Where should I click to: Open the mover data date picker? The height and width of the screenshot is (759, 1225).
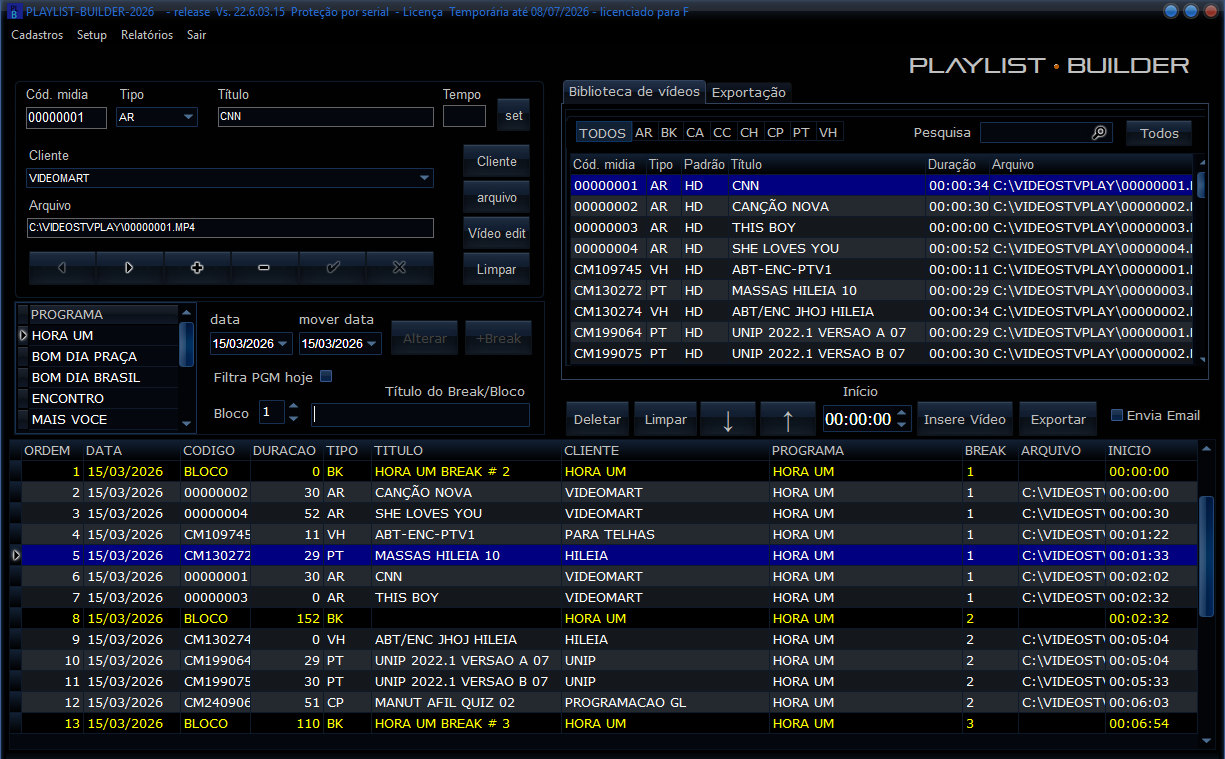pos(372,343)
